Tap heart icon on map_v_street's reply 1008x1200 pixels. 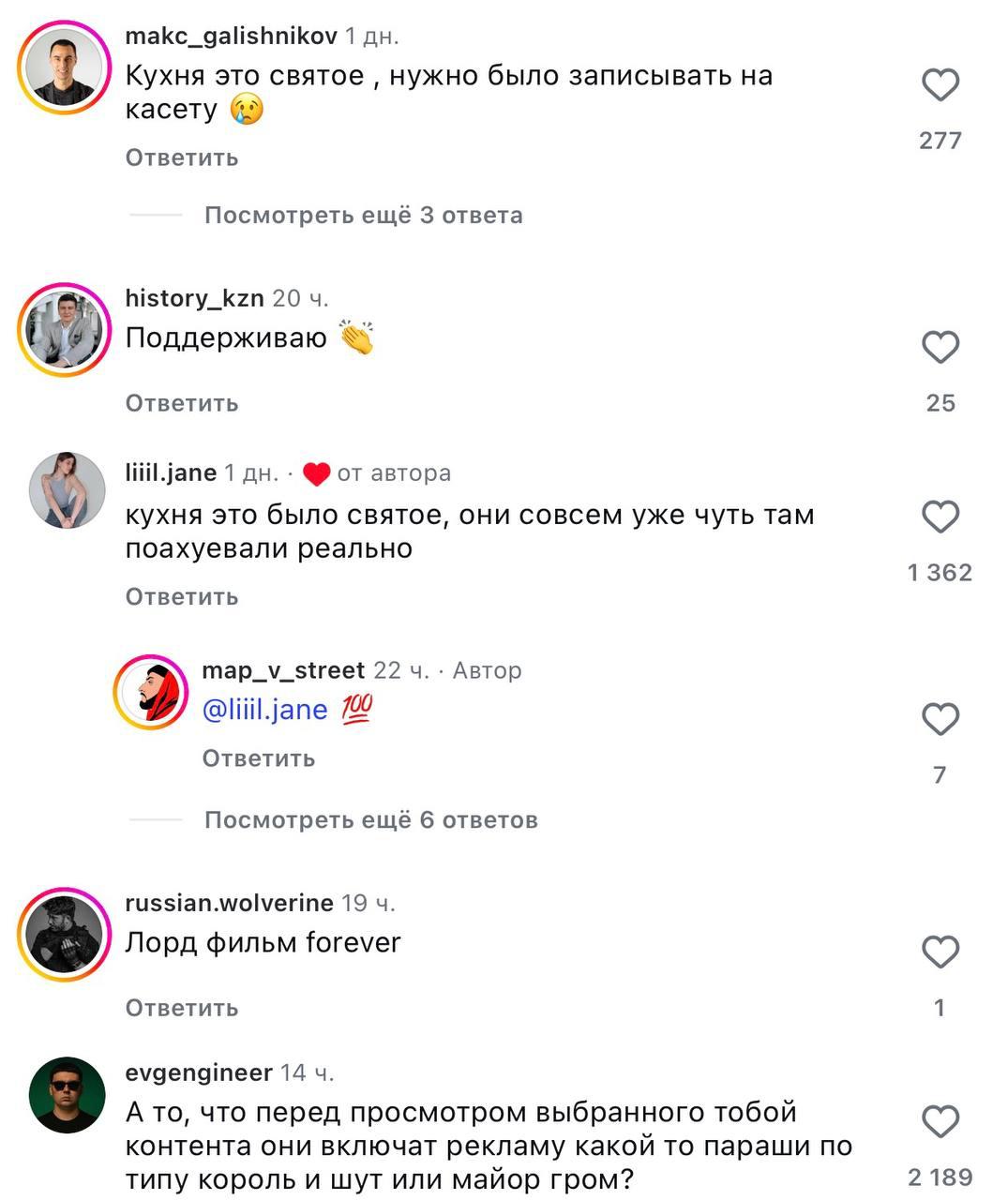coord(940,720)
